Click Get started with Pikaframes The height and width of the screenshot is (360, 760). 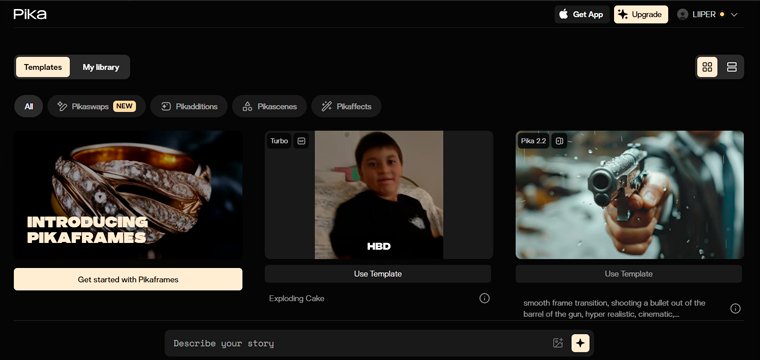[128, 280]
